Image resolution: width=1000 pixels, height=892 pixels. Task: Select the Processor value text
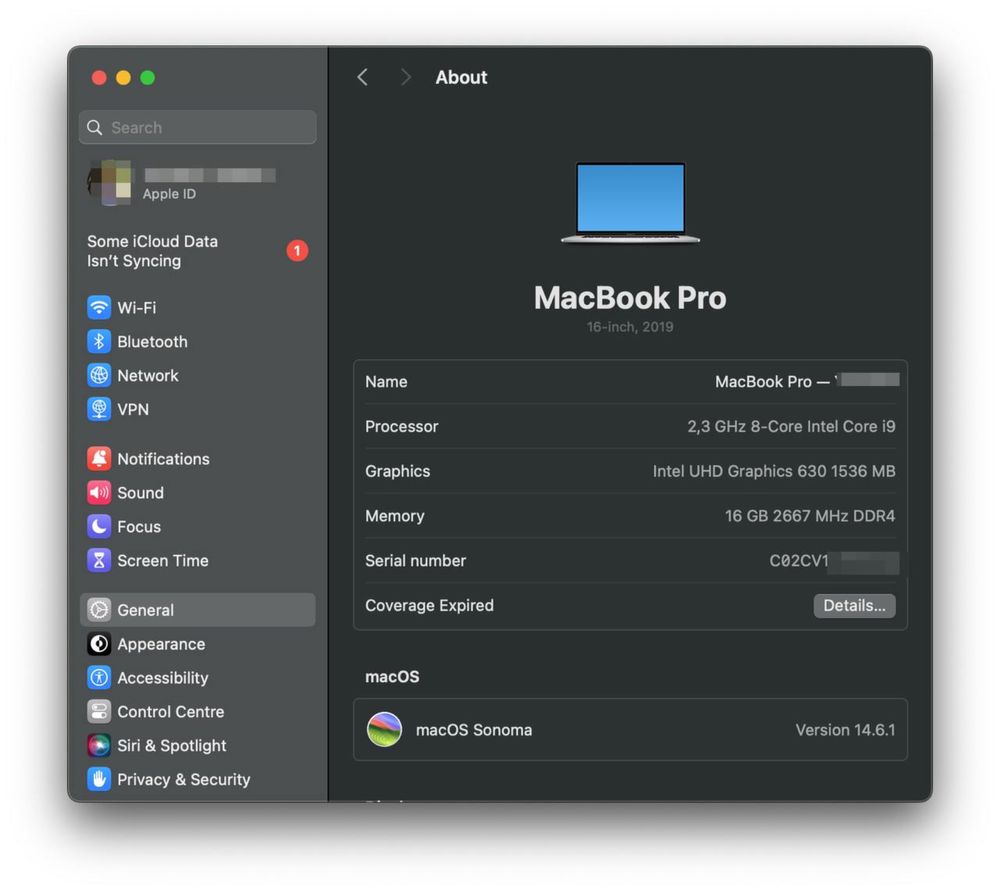[x=791, y=426]
